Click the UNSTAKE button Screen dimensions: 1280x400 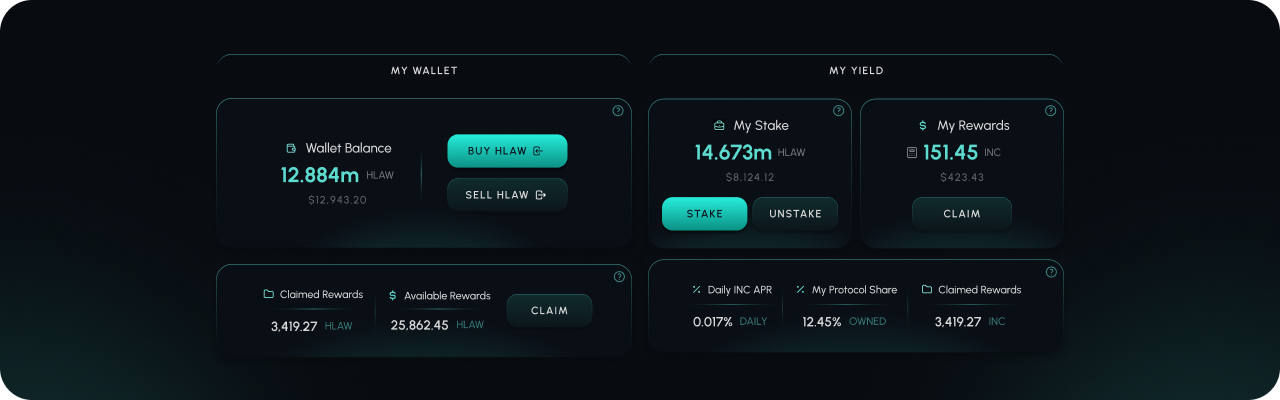coord(795,214)
